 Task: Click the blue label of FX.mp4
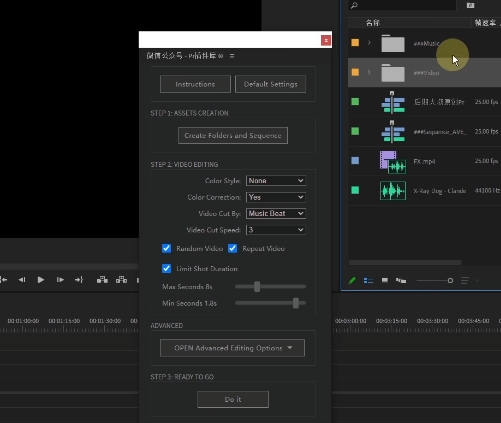tap(355, 161)
